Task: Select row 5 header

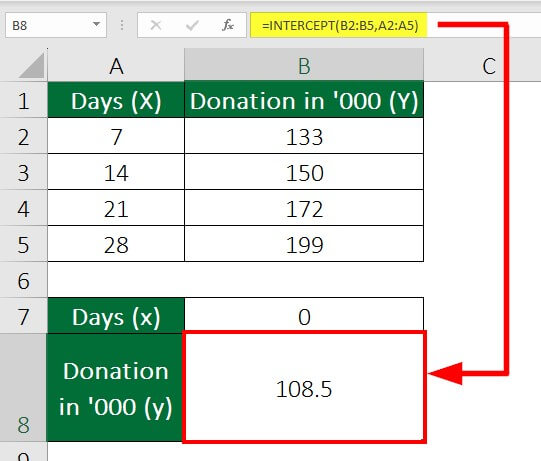Action: point(23,244)
